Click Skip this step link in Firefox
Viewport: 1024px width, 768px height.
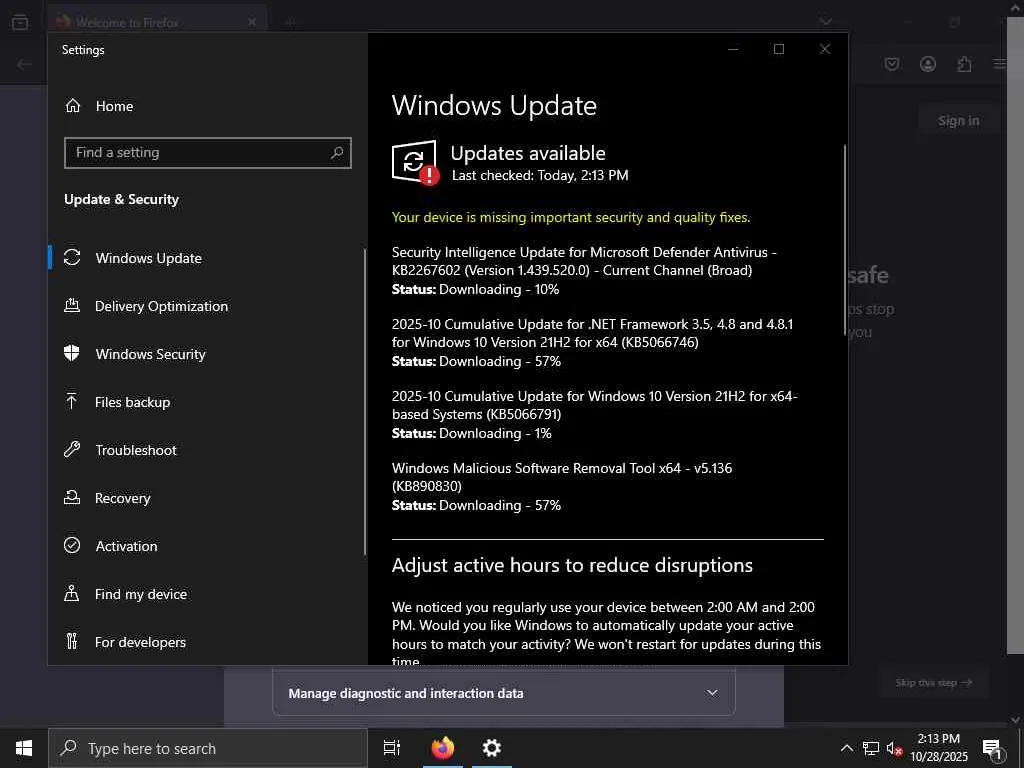click(x=933, y=682)
